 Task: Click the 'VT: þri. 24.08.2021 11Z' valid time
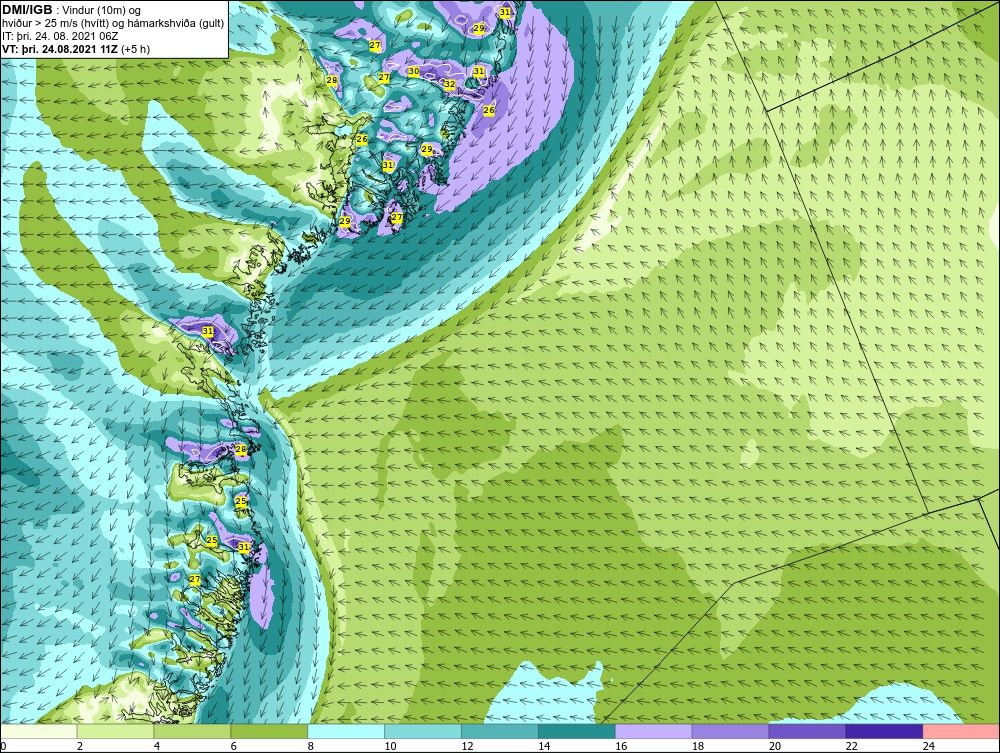60,49
